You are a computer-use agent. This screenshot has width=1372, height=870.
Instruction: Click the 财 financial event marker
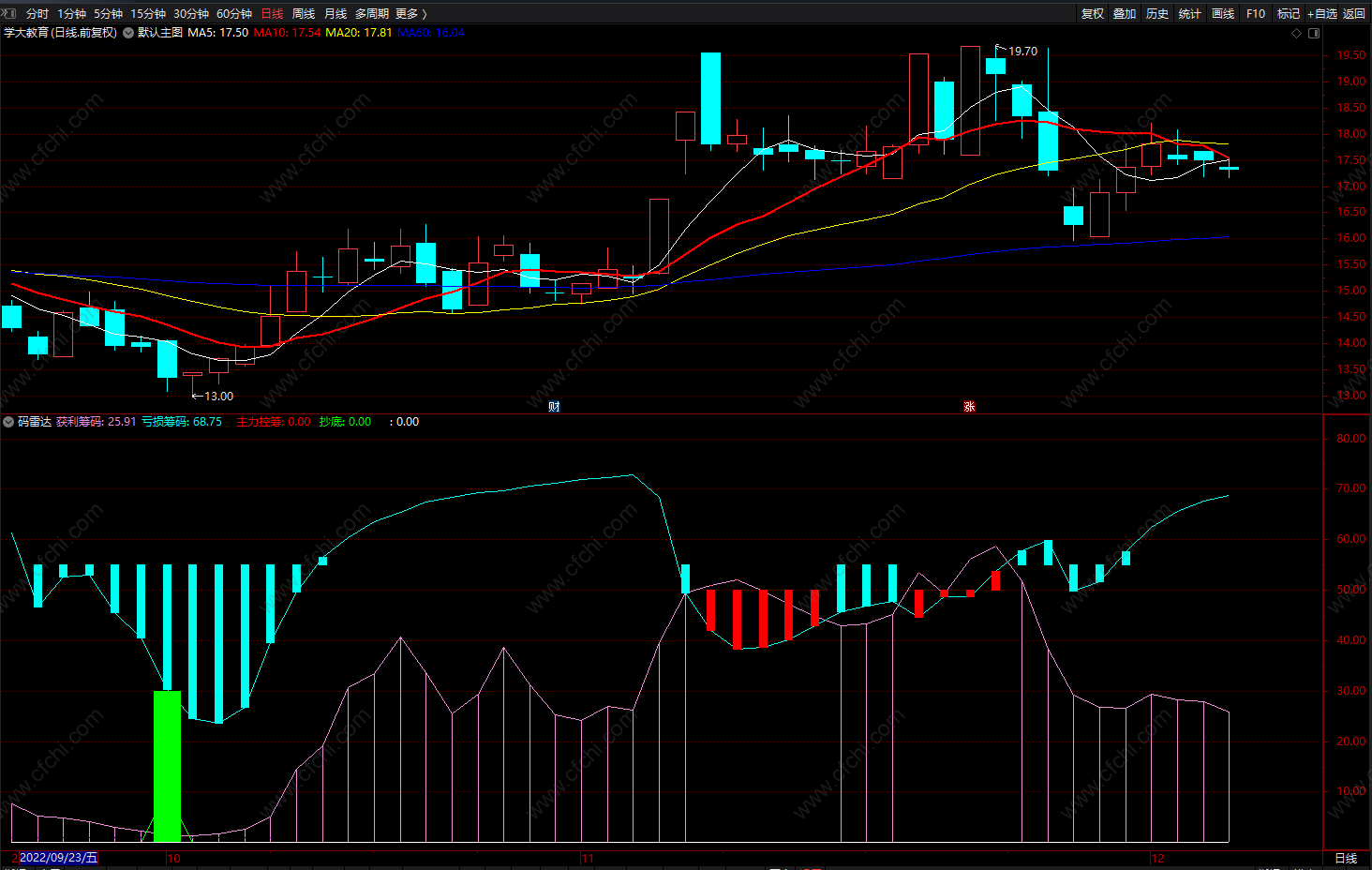click(x=554, y=406)
